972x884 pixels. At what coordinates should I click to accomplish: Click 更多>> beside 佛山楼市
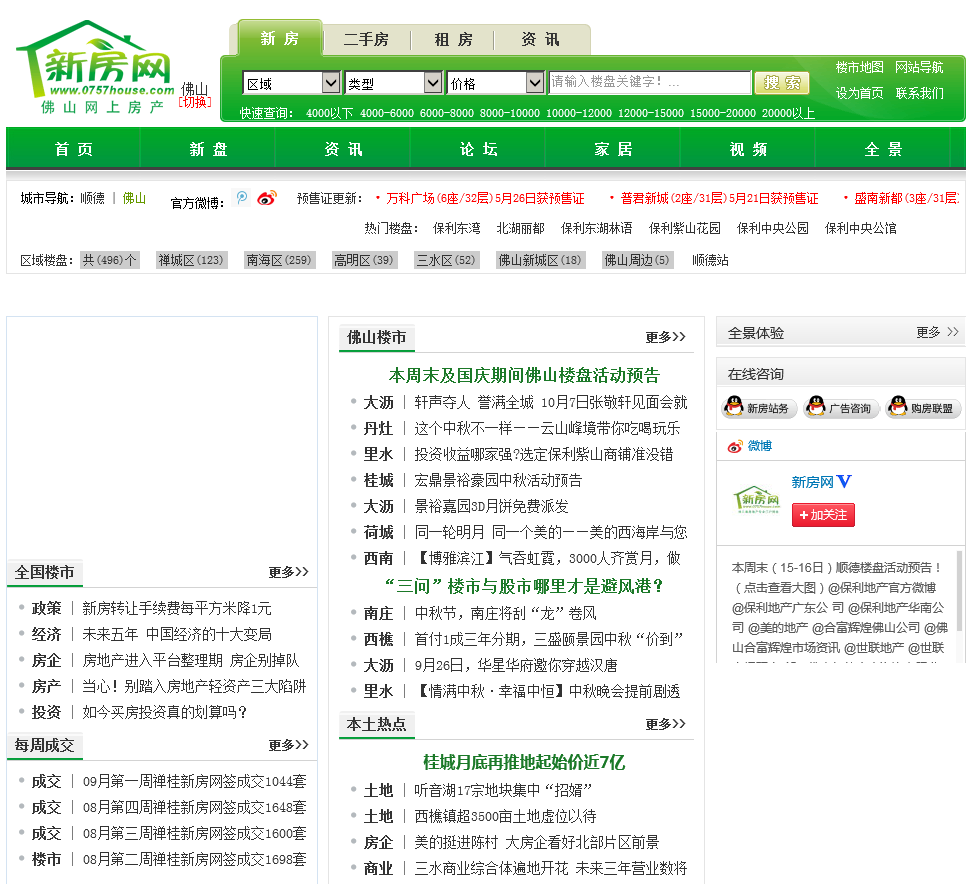click(x=665, y=337)
